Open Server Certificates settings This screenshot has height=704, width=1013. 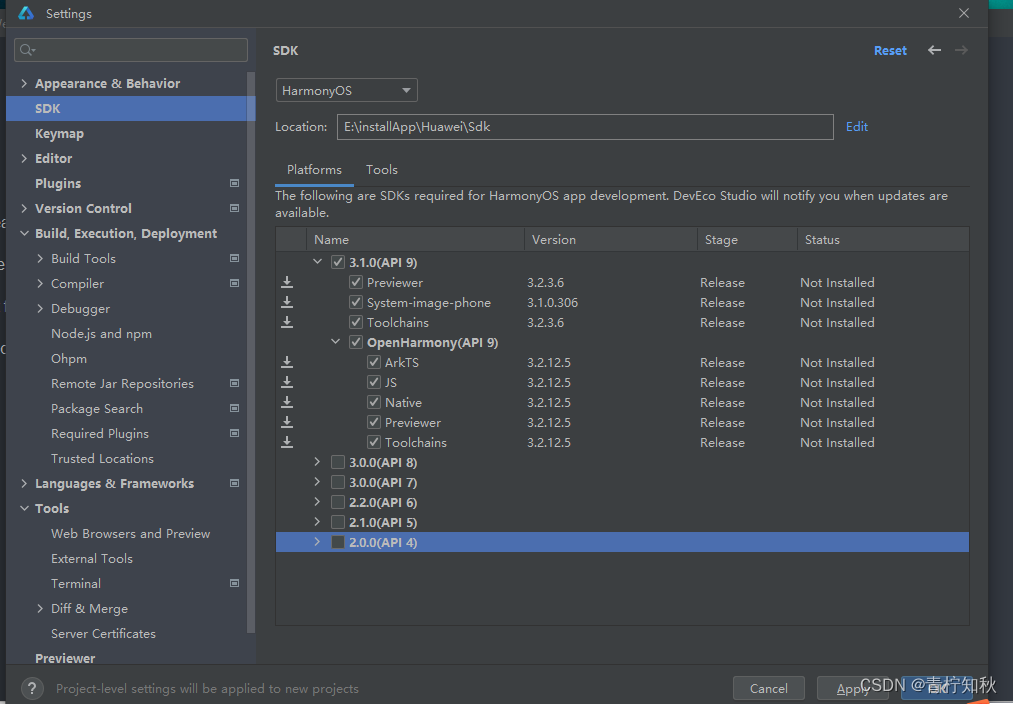[x=103, y=634]
